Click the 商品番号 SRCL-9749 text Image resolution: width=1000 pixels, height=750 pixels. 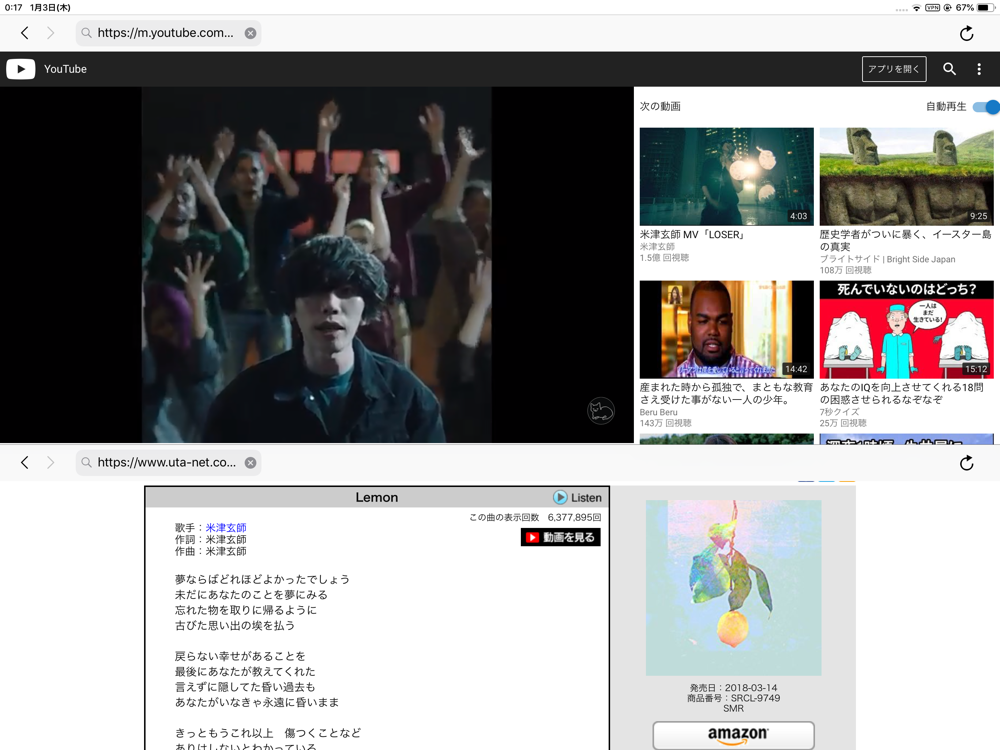pyautogui.click(x=733, y=698)
